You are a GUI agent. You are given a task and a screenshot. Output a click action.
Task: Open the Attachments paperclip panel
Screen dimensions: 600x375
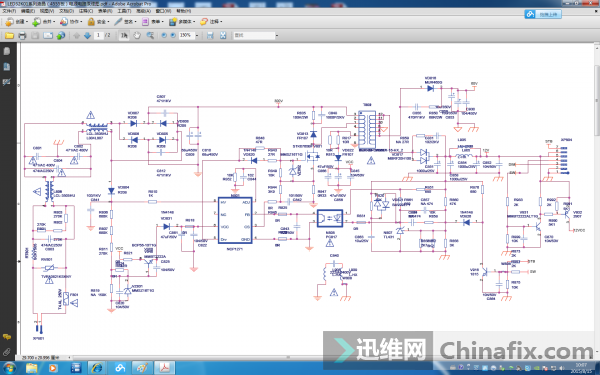click(x=7, y=351)
